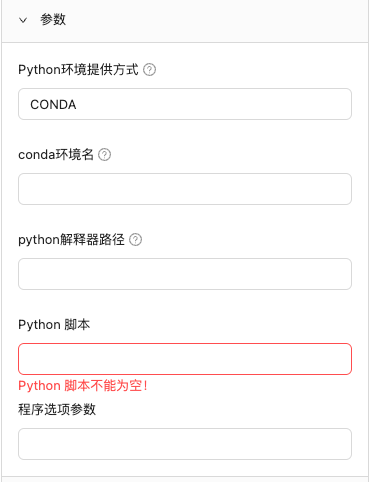
Task: Collapse the 参数 section chevron
Action: point(23,20)
